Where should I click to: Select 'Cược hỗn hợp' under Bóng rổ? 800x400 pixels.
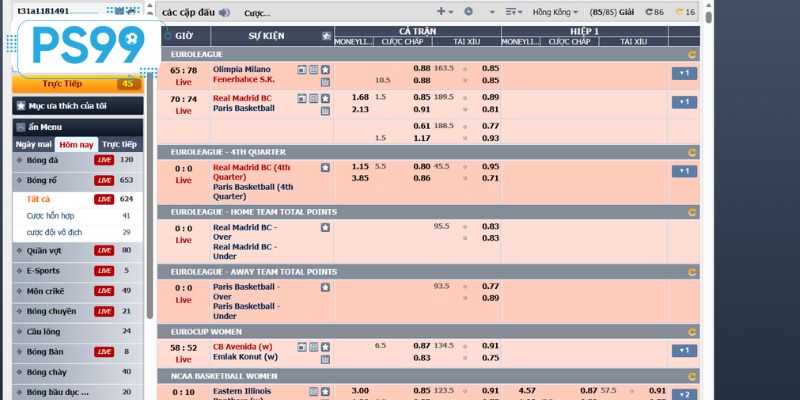(x=50, y=215)
